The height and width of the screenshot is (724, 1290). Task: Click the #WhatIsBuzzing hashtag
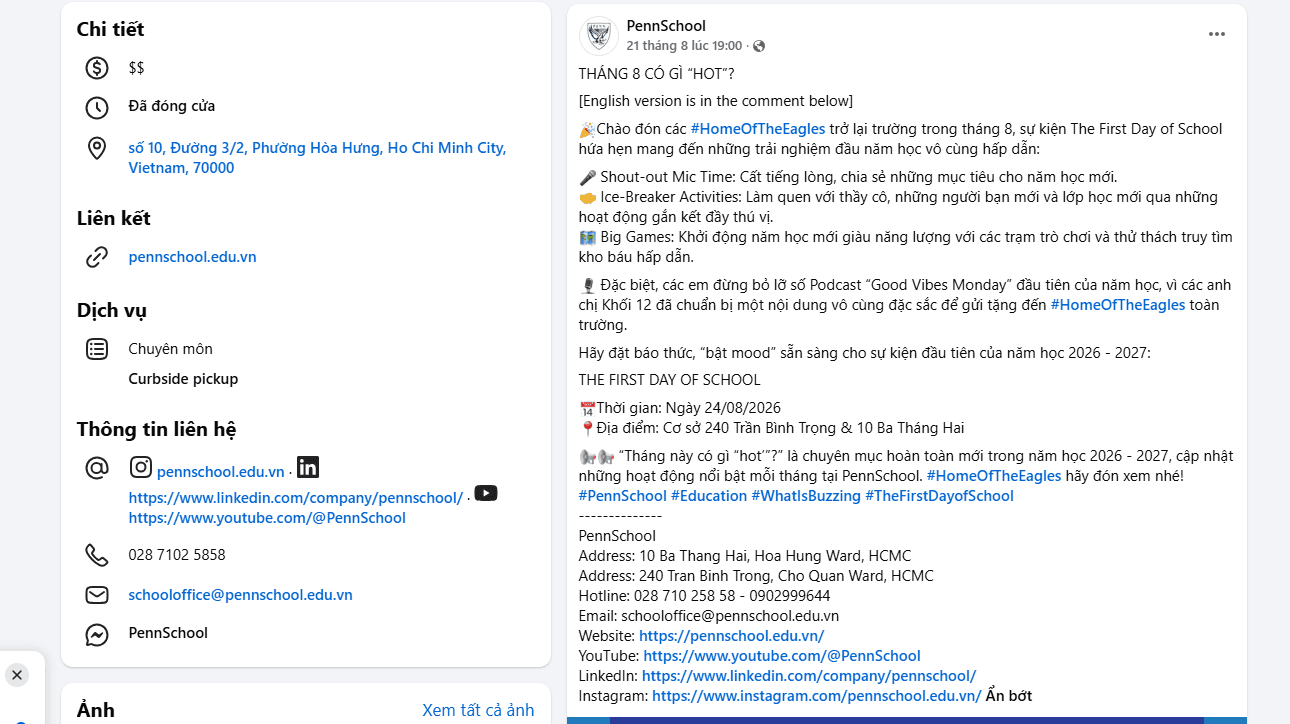[x=806, y=496]
